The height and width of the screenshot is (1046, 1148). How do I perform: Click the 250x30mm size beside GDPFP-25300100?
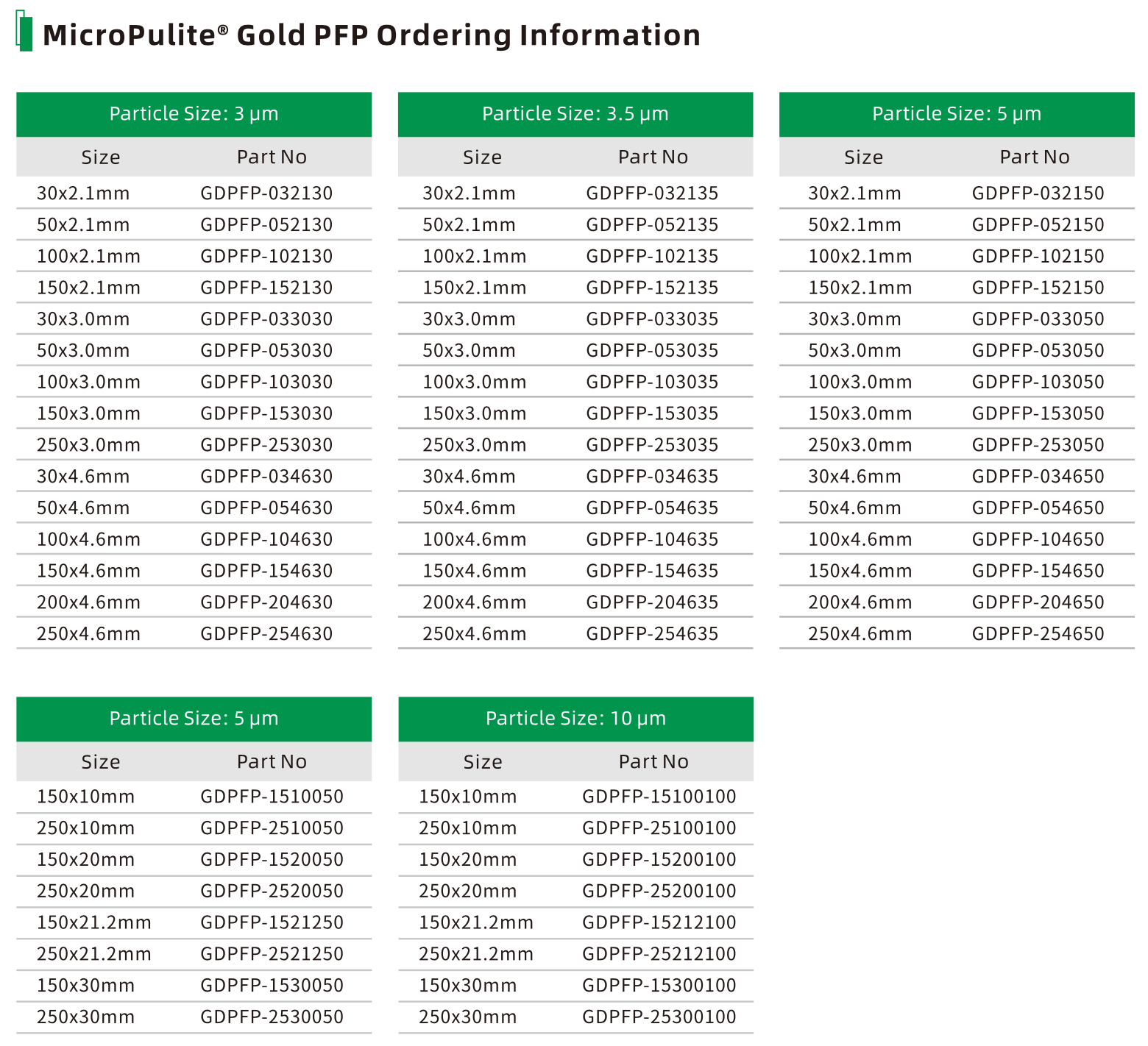pos(467,1017)
